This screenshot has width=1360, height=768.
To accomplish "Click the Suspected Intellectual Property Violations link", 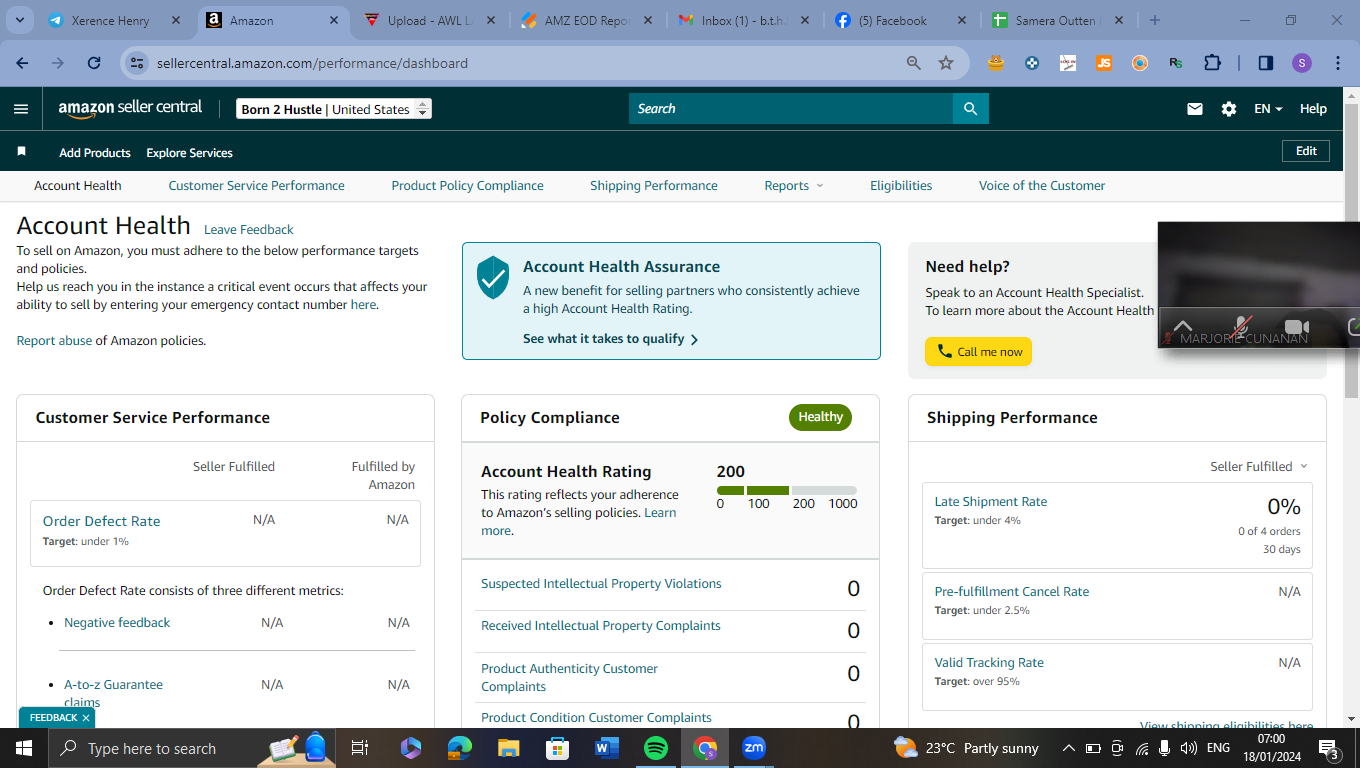I will pos(601,584).
